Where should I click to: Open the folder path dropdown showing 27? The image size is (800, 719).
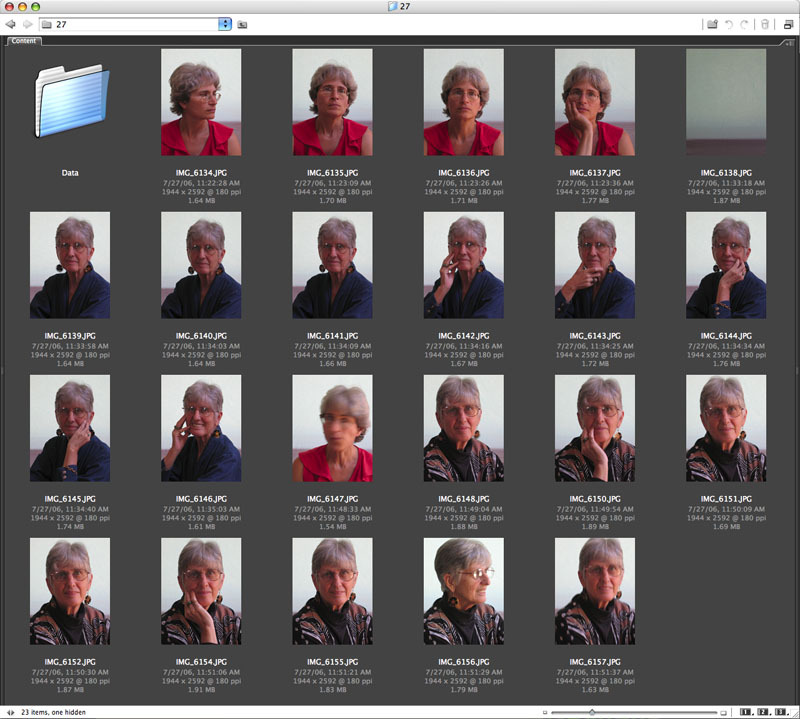pyautogui.click(x=225, y=24)
